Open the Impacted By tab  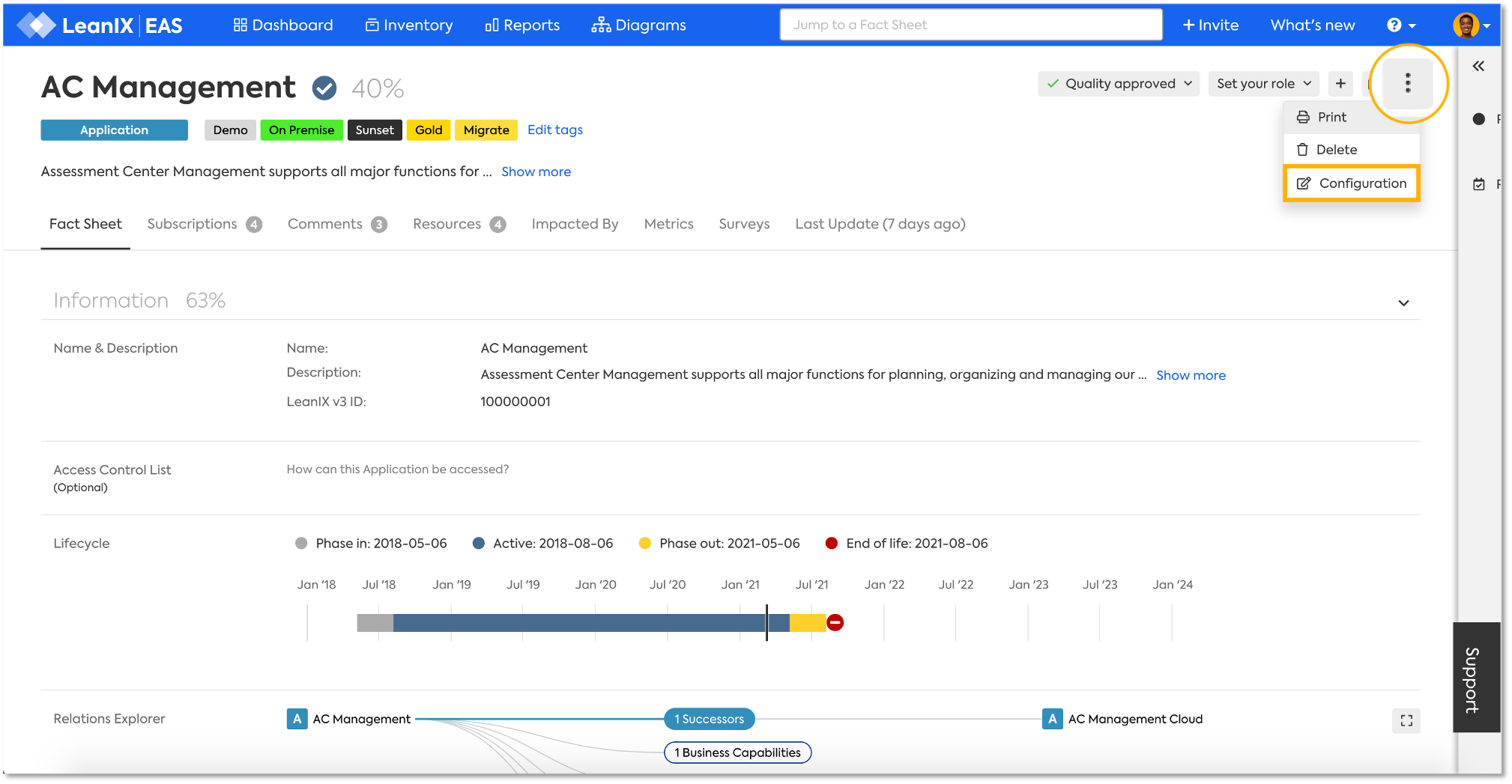click(x=575, y=224)
